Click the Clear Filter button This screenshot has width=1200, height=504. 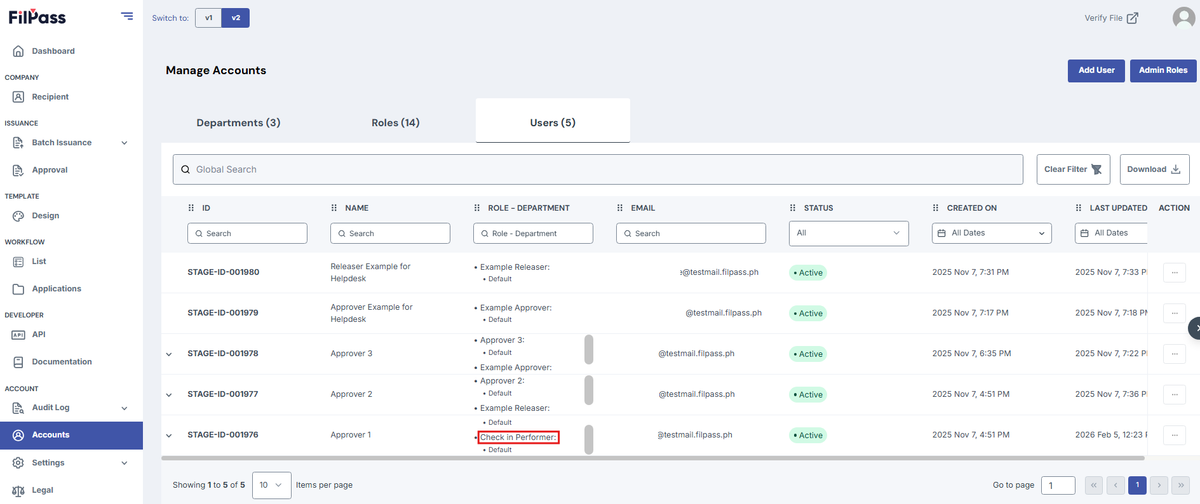click(1074, 169)
